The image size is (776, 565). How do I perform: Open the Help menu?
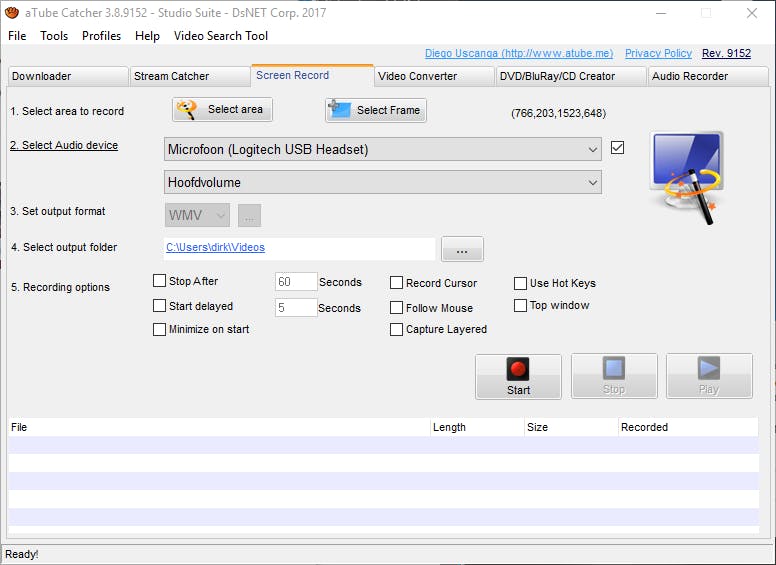(x=147, y=36)
